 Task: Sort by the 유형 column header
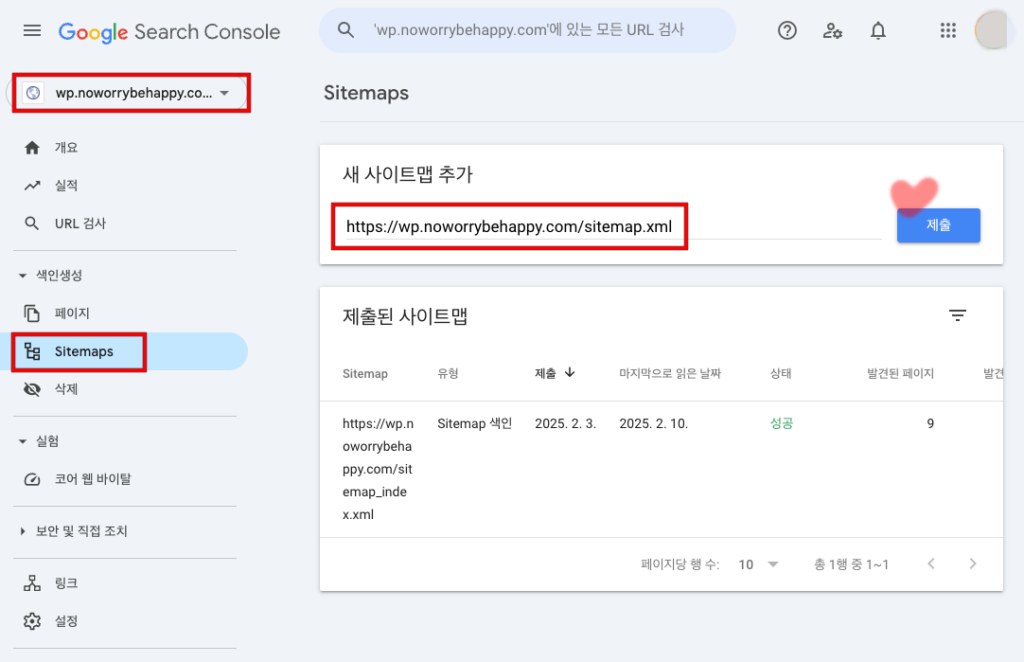(448, 373)
